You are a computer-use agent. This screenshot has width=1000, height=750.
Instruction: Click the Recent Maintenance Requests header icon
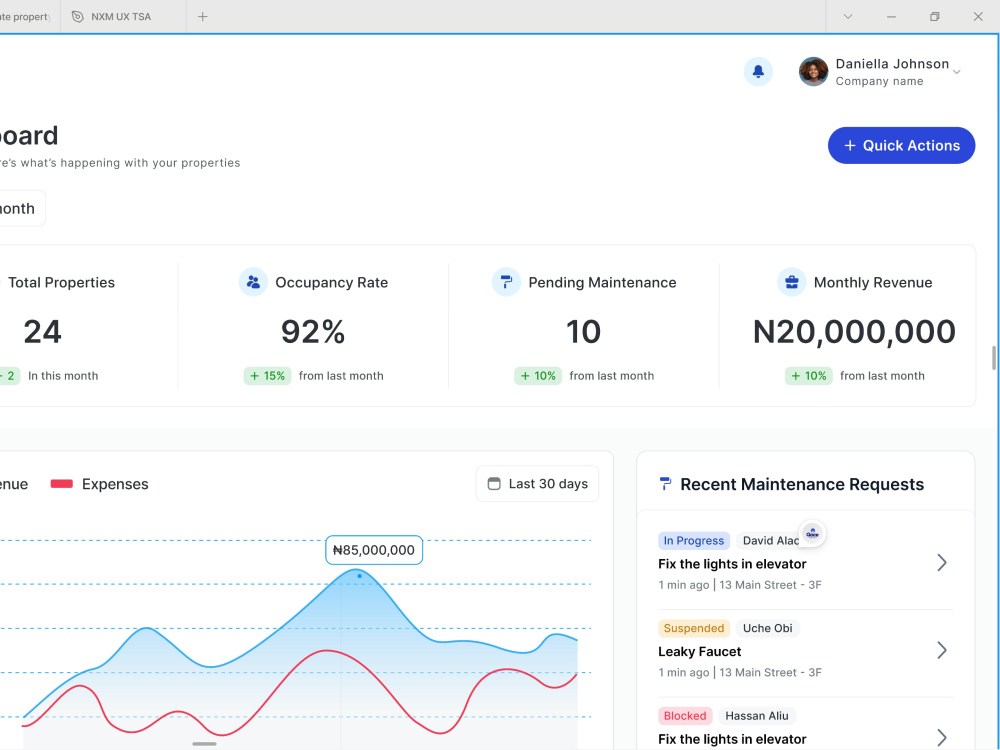[665, 484]
